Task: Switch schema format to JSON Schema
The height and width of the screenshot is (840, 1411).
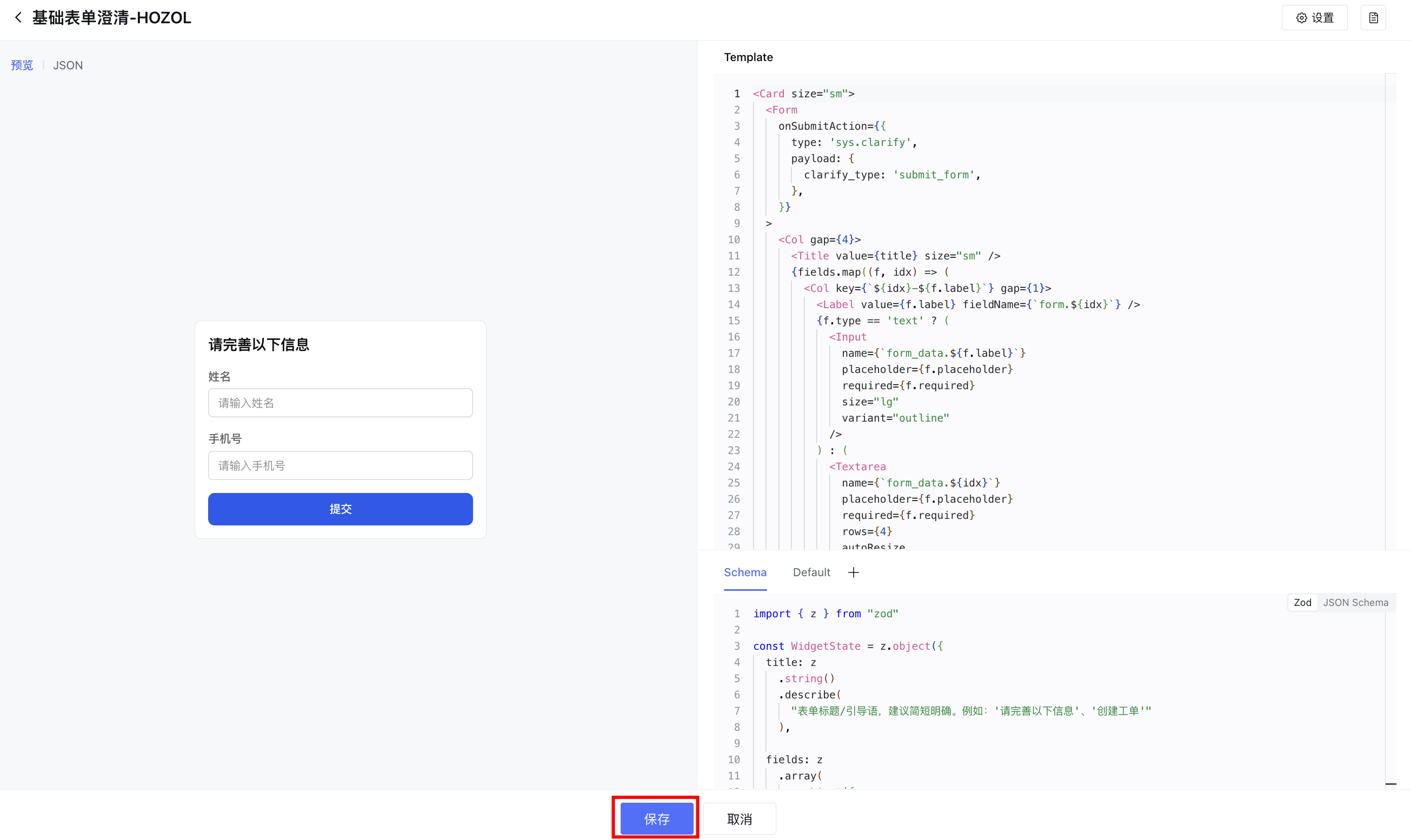Action: [1355, 602]
